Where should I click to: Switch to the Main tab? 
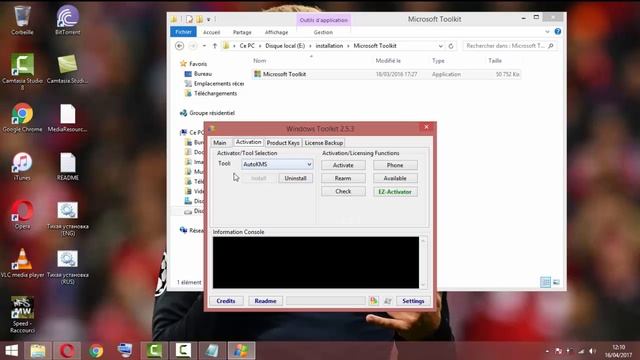point(220,142)
